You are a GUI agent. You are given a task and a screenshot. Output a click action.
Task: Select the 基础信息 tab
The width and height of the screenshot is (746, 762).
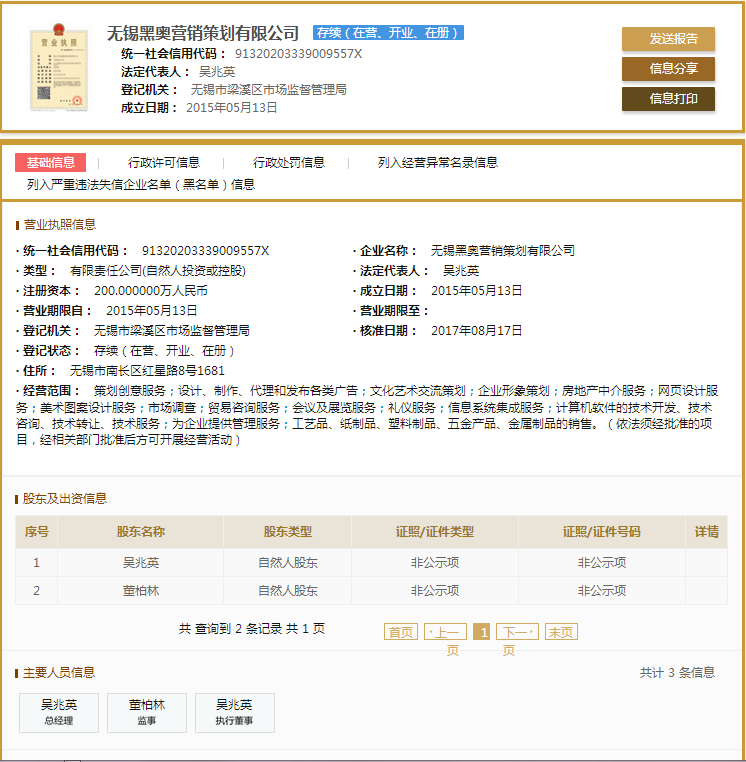(x=50, y=162)
